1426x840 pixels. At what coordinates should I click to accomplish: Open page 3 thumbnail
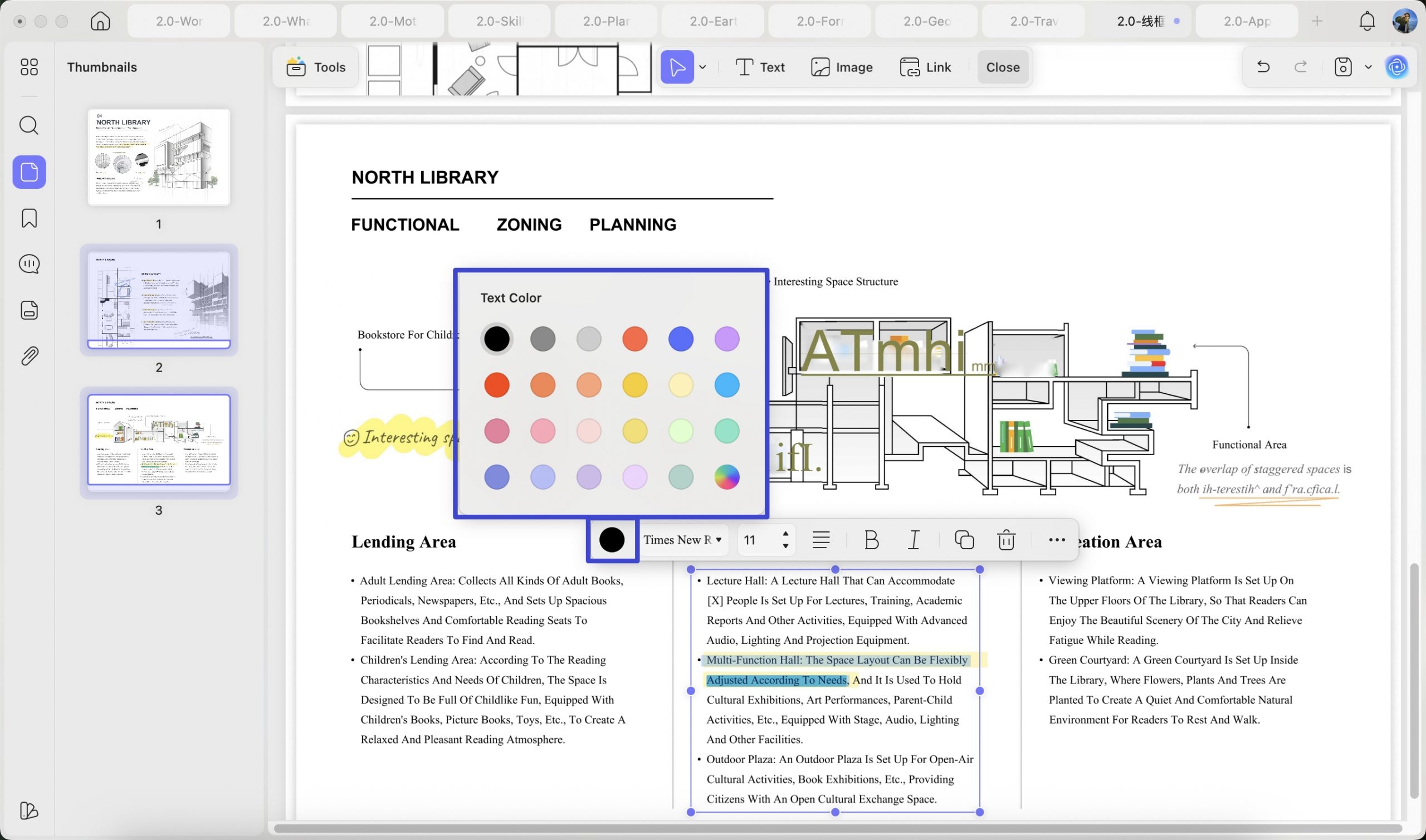click(158, 441)
